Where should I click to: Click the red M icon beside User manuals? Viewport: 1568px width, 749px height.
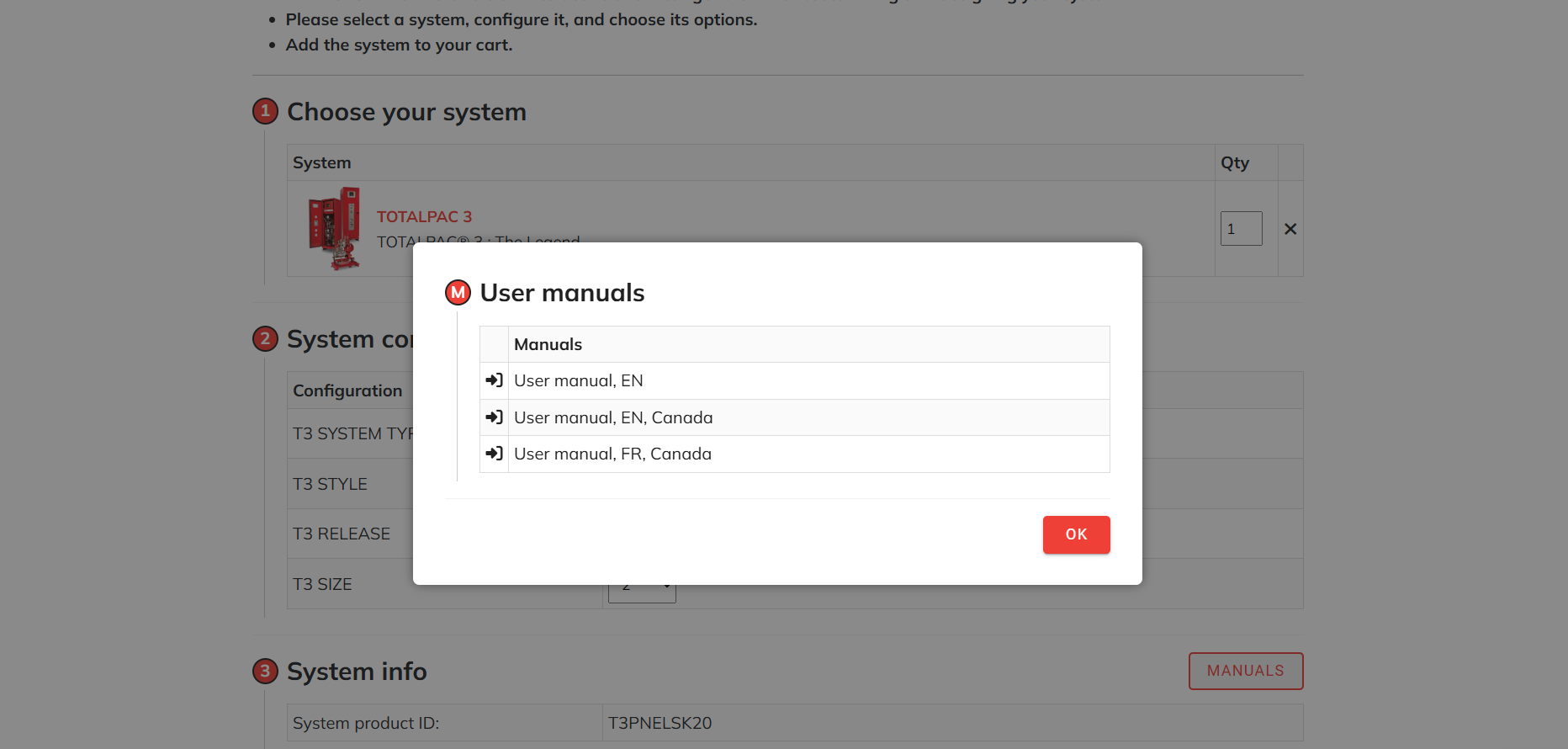(458, 292)
